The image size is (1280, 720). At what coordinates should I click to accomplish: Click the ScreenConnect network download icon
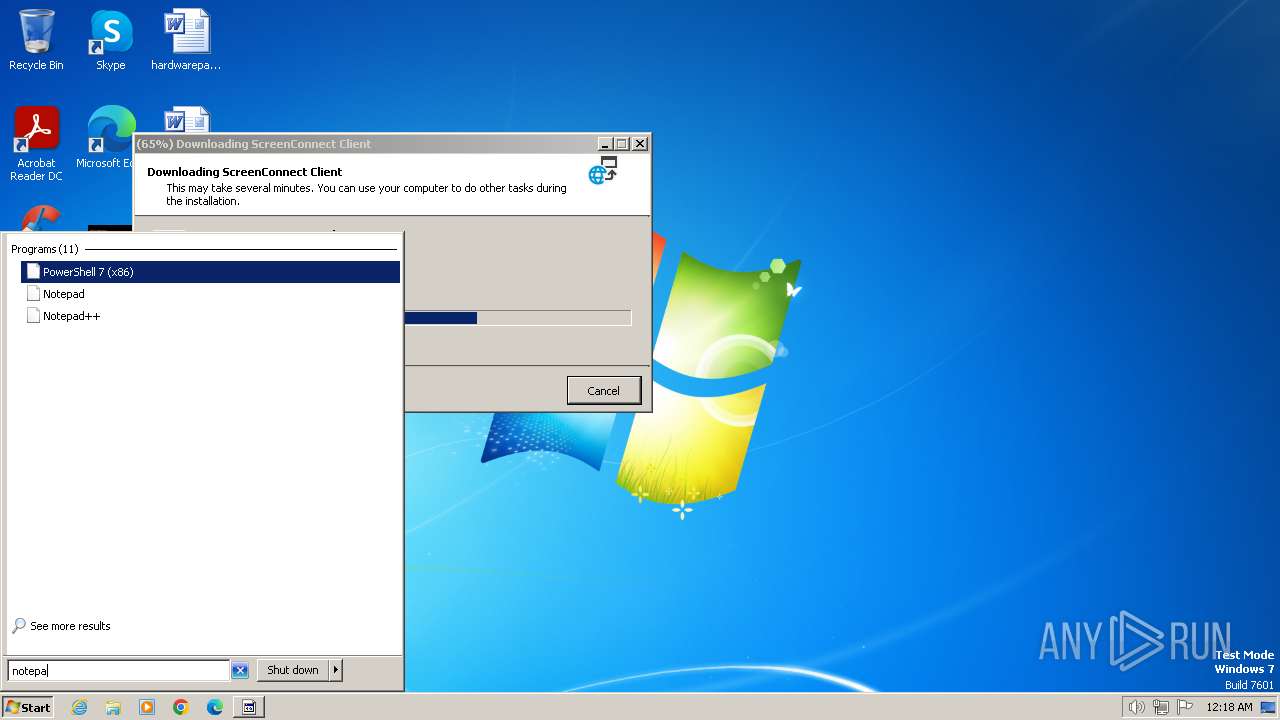[603, 171]
